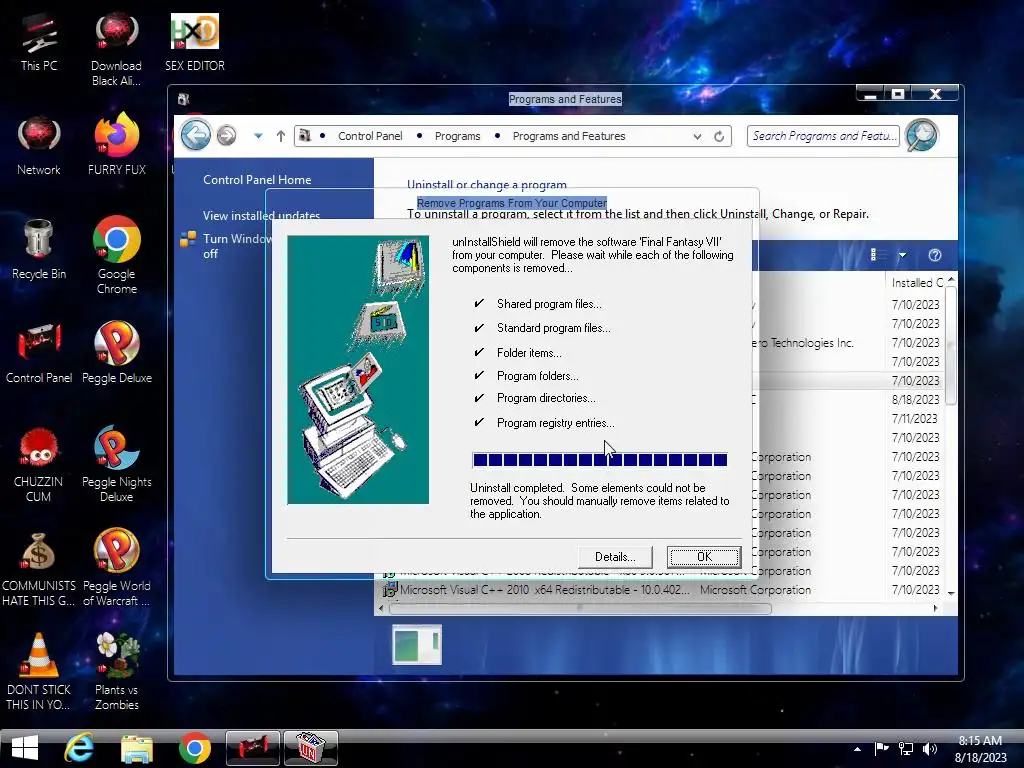Open Chrome from the taskbar

click(195, 748)
